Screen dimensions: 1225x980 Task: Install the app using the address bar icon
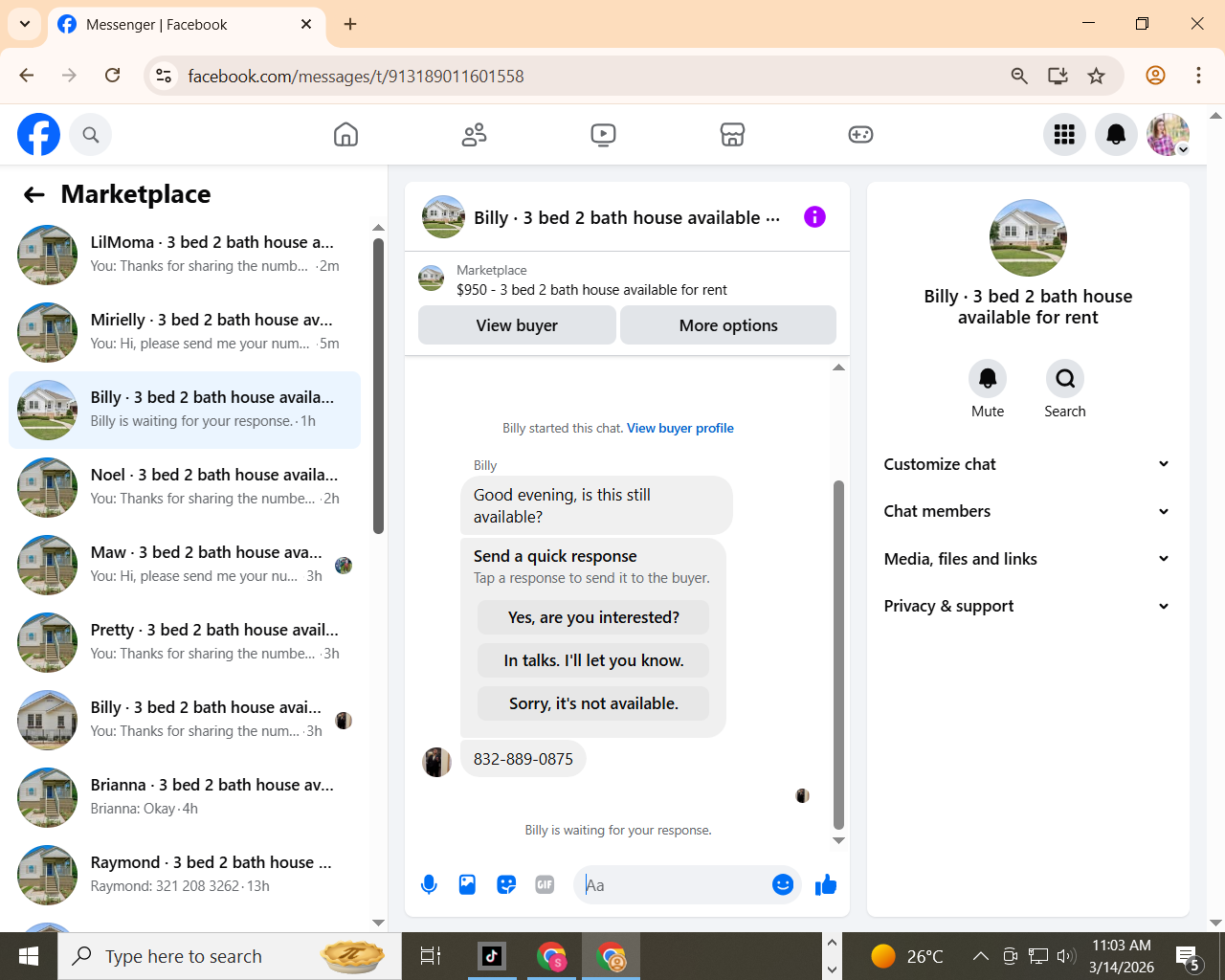pyautogui.click(x=1058, y=76)
